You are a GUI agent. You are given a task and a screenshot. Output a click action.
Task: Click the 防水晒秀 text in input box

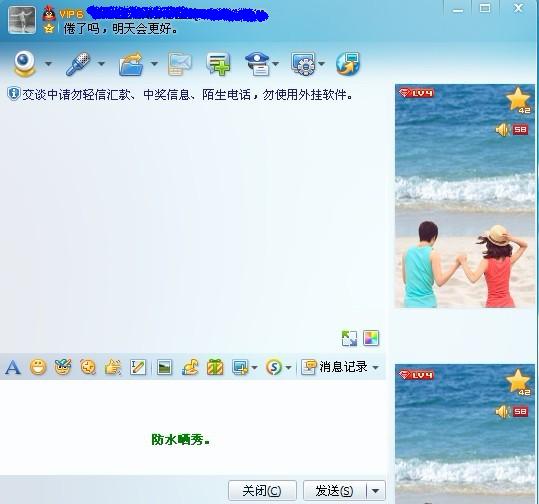coord(180,439)
